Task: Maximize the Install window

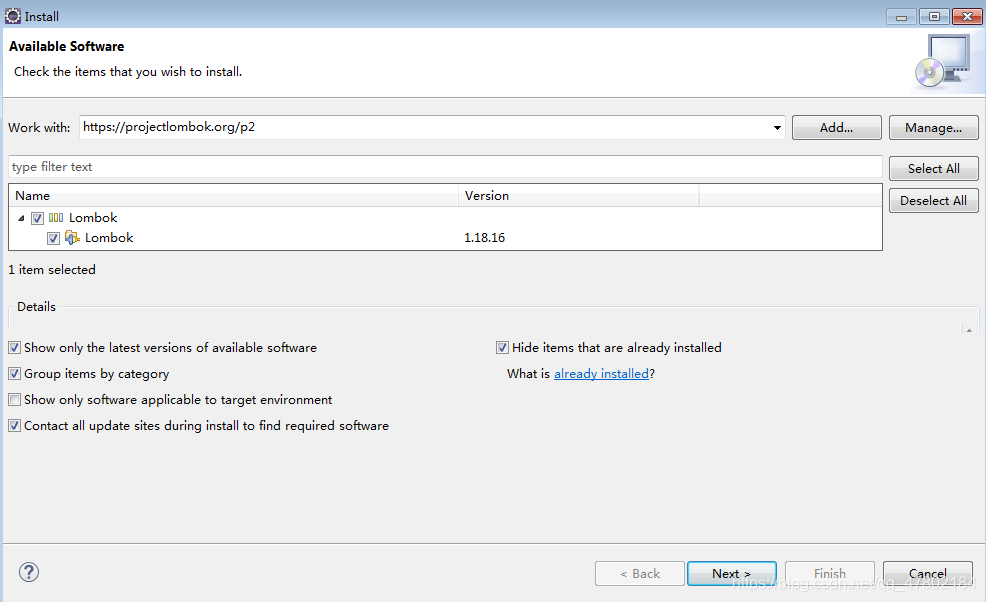Action: pyautogui.click(x=934, y=17)
